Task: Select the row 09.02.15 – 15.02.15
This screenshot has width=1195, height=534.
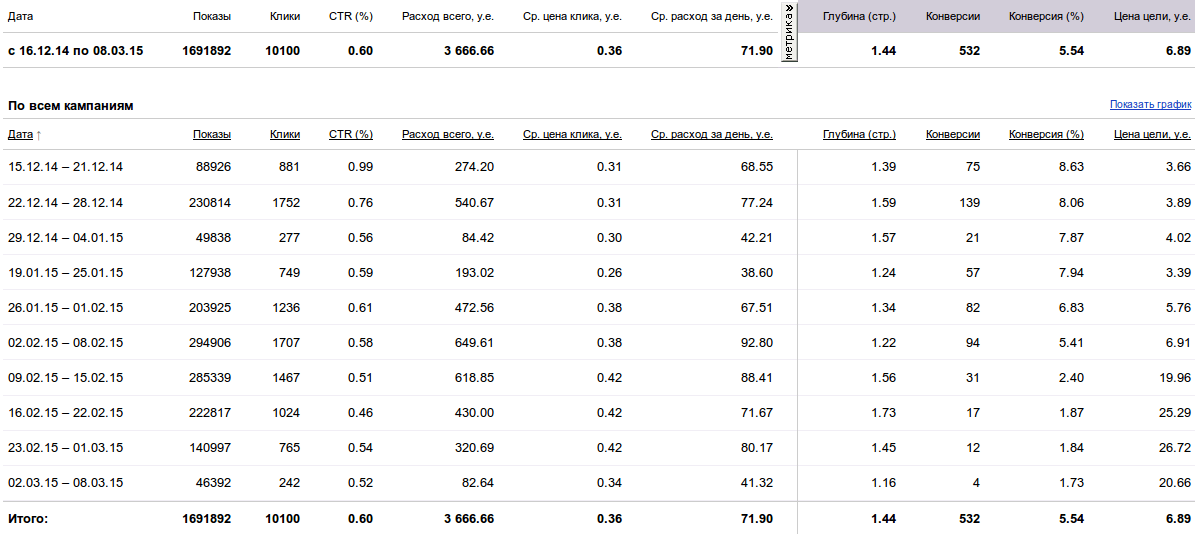Action: pyautogui.click(x=598, y=378)
